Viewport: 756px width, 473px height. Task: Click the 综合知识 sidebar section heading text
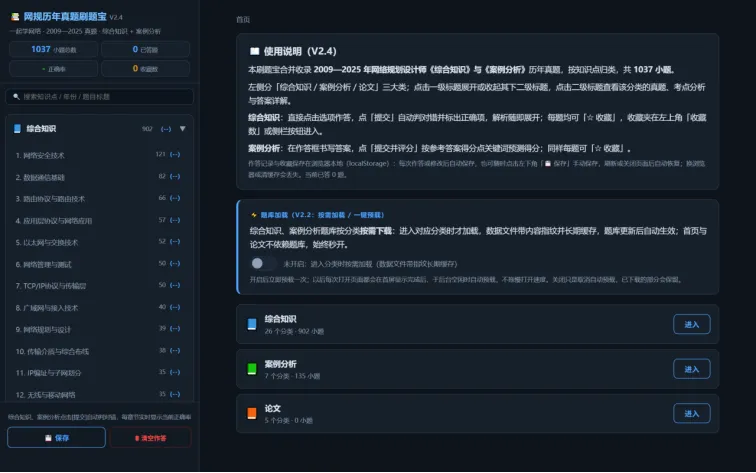pyautogui.click(x=41, y=129)
